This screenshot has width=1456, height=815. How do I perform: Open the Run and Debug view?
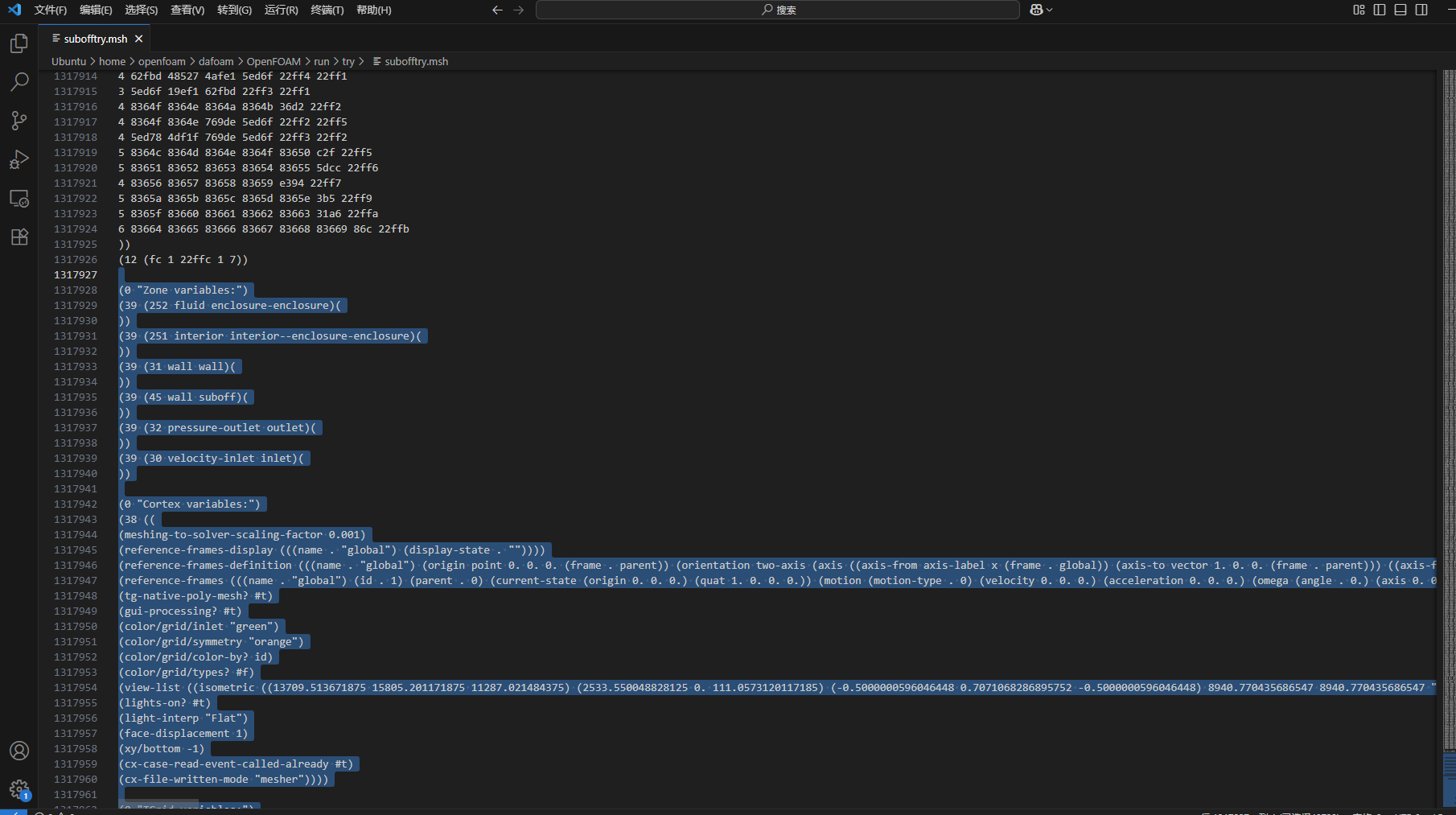19,159
